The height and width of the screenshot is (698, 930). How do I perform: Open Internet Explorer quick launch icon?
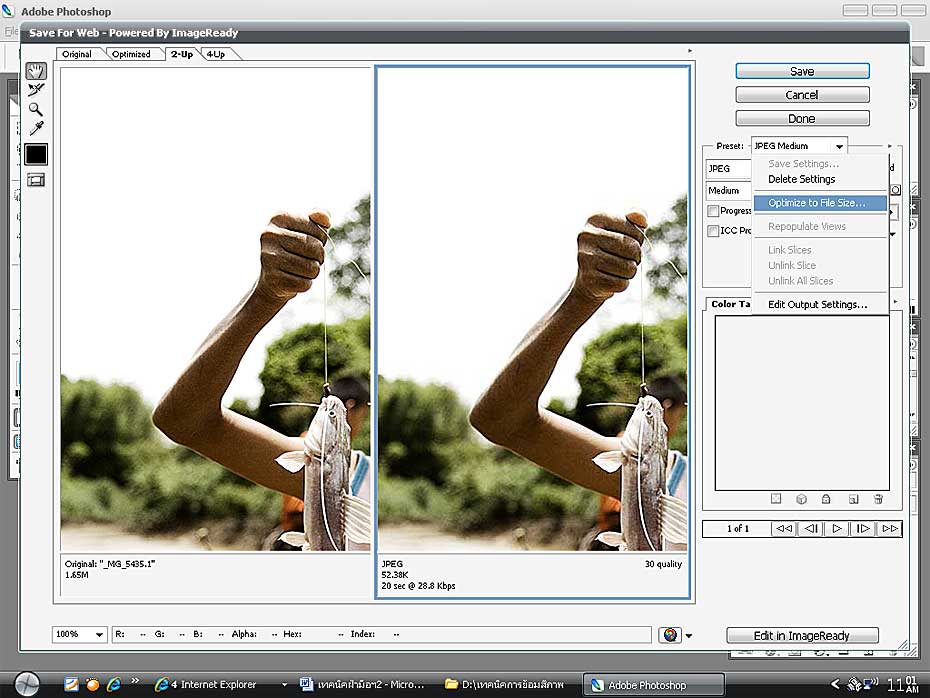[x=113, y=684]
